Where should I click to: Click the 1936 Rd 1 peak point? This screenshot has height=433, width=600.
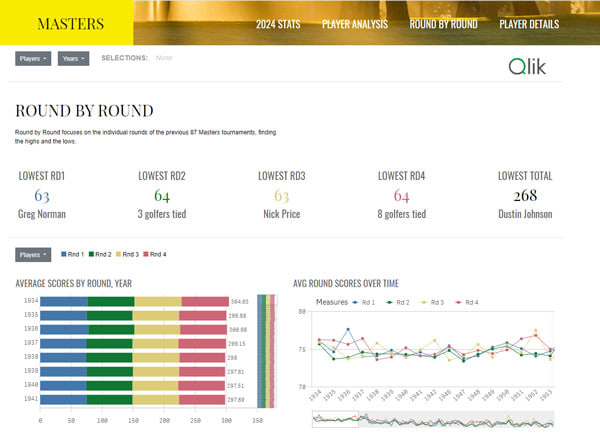pyautogui.click(x=348, y=329)
